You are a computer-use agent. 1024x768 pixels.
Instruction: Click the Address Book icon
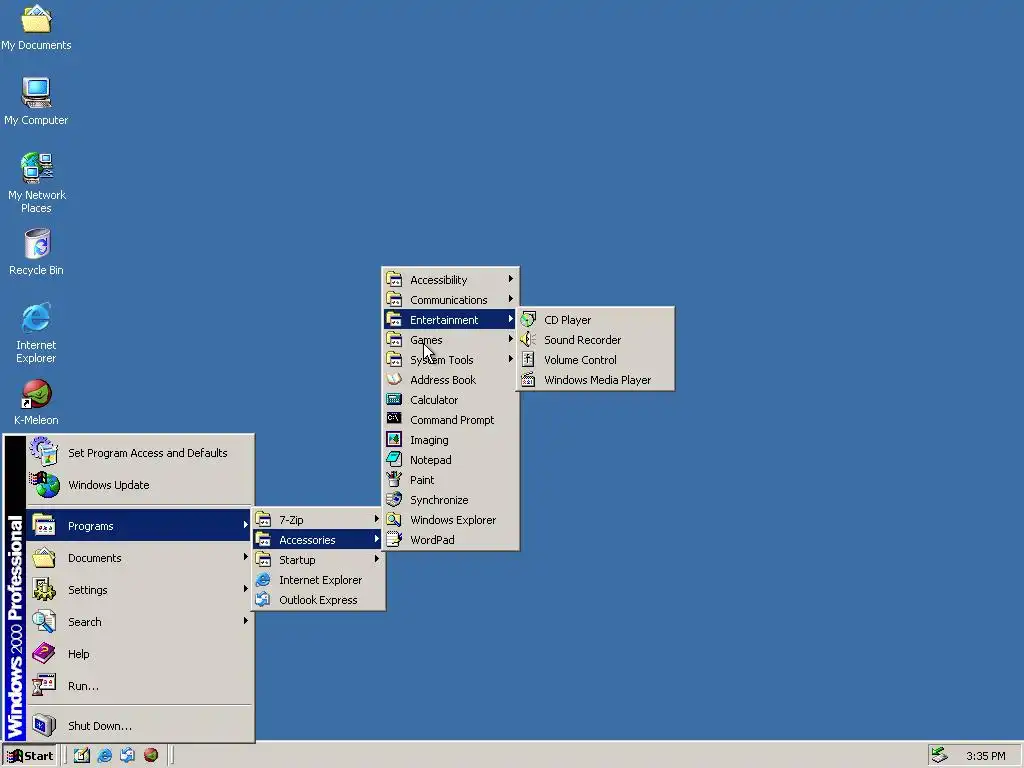(x=394, y=379)
